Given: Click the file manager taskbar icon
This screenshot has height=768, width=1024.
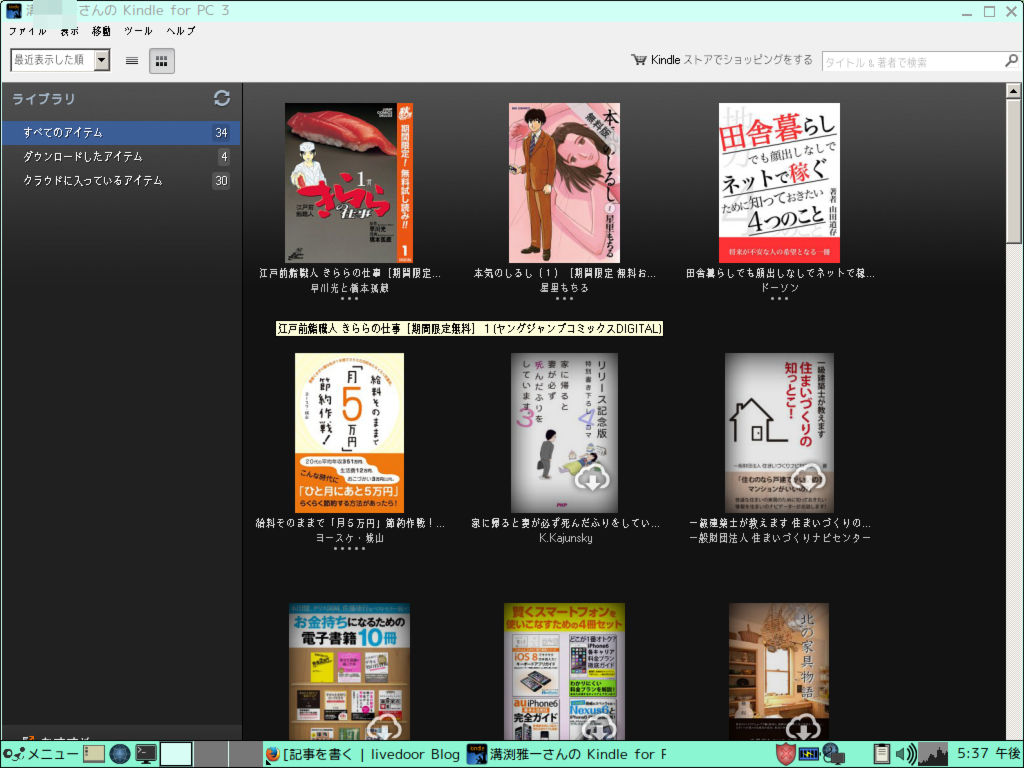Looking at the screenshot, I should [93, 754].
